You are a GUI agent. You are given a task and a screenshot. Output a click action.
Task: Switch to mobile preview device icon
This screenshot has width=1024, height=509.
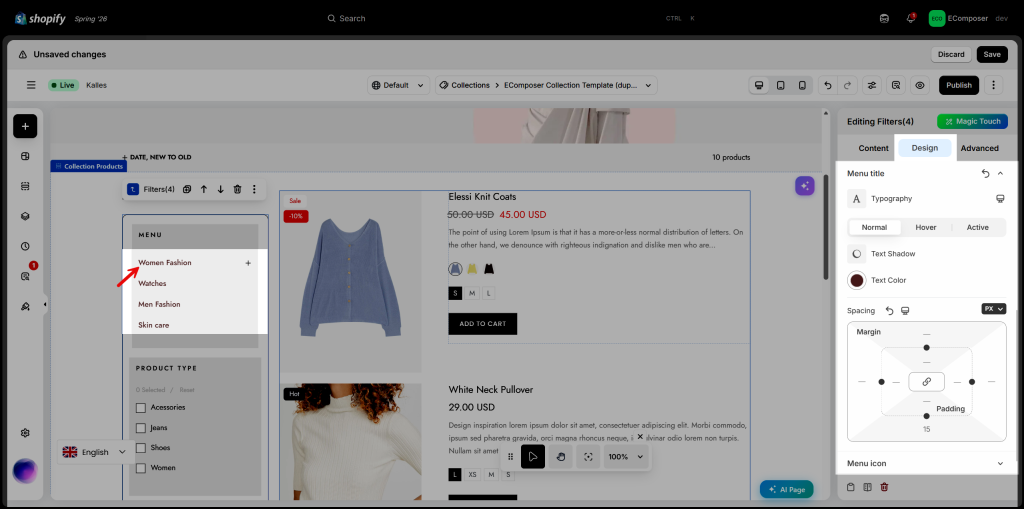point(802,85)
